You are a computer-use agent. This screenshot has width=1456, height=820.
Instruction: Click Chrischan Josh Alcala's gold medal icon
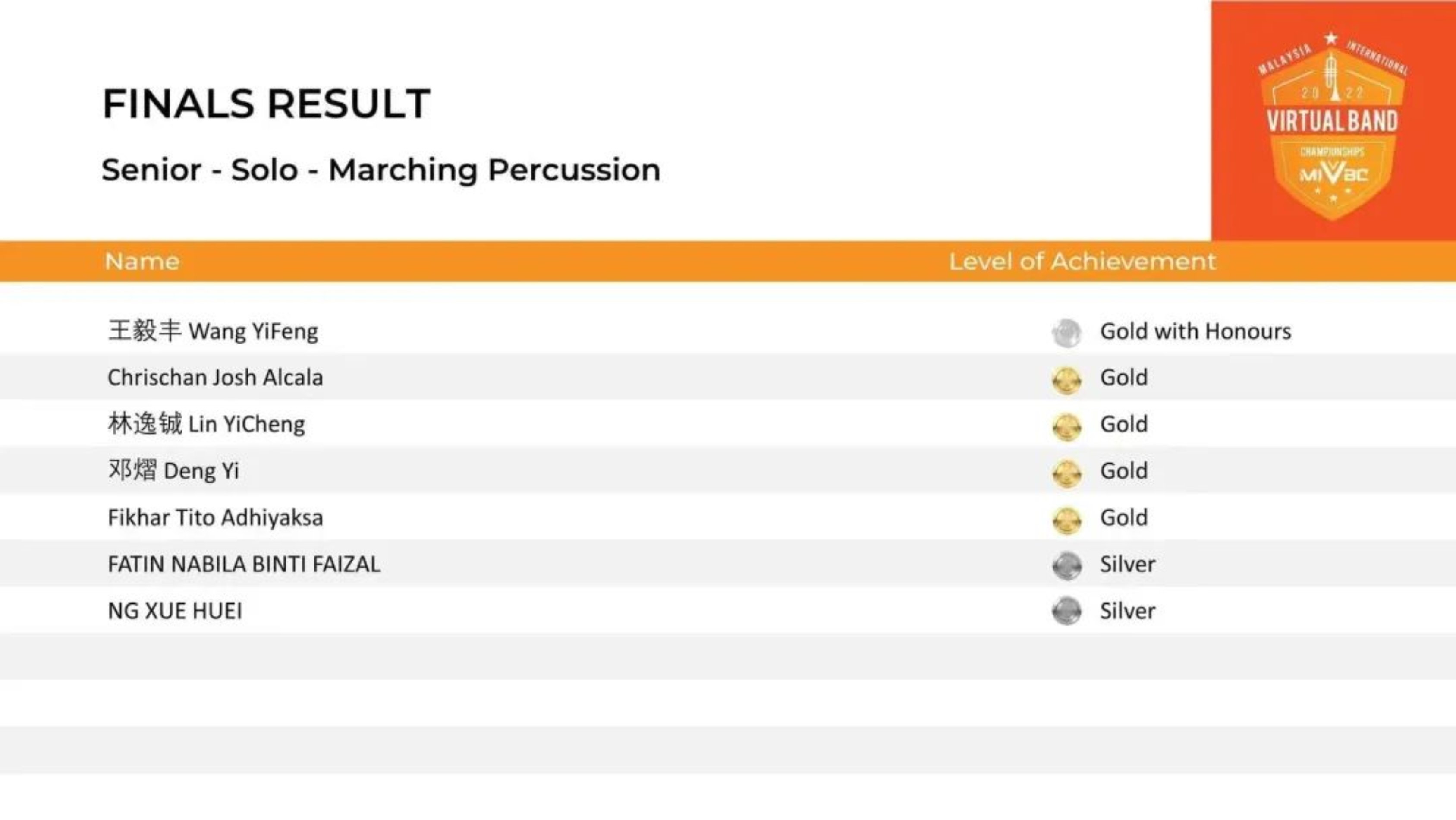[x=1066, y=379]
